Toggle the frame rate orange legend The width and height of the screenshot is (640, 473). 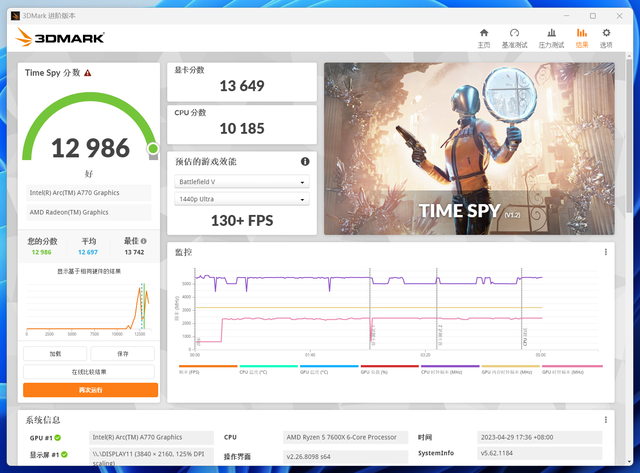[208, 369]
